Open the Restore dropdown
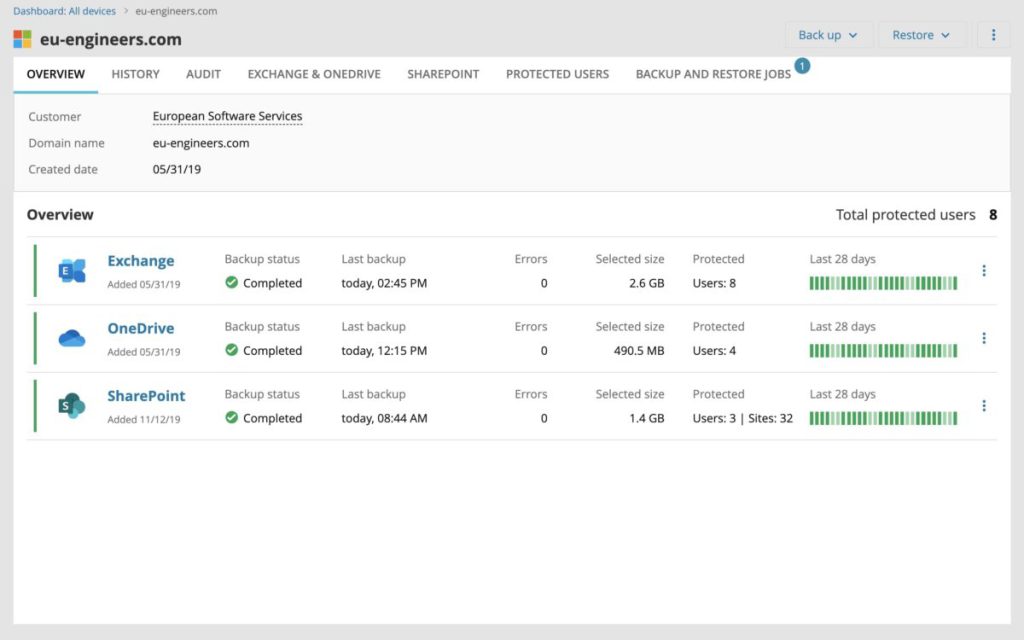The width and height of the screenshot is (1024, 640). click(x=921, y=34)
